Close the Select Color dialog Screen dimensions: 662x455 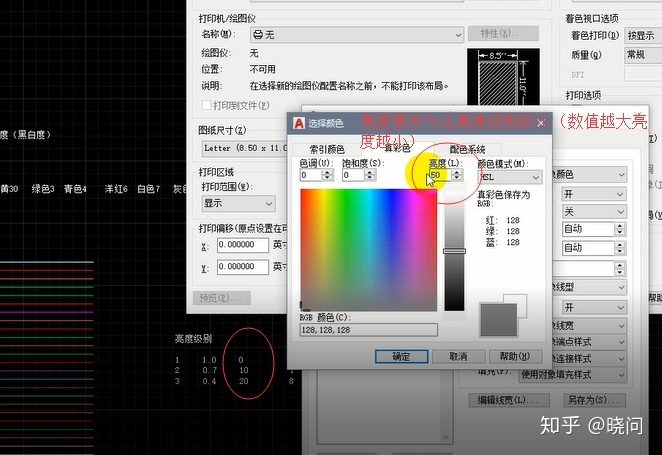pos(541,123)
